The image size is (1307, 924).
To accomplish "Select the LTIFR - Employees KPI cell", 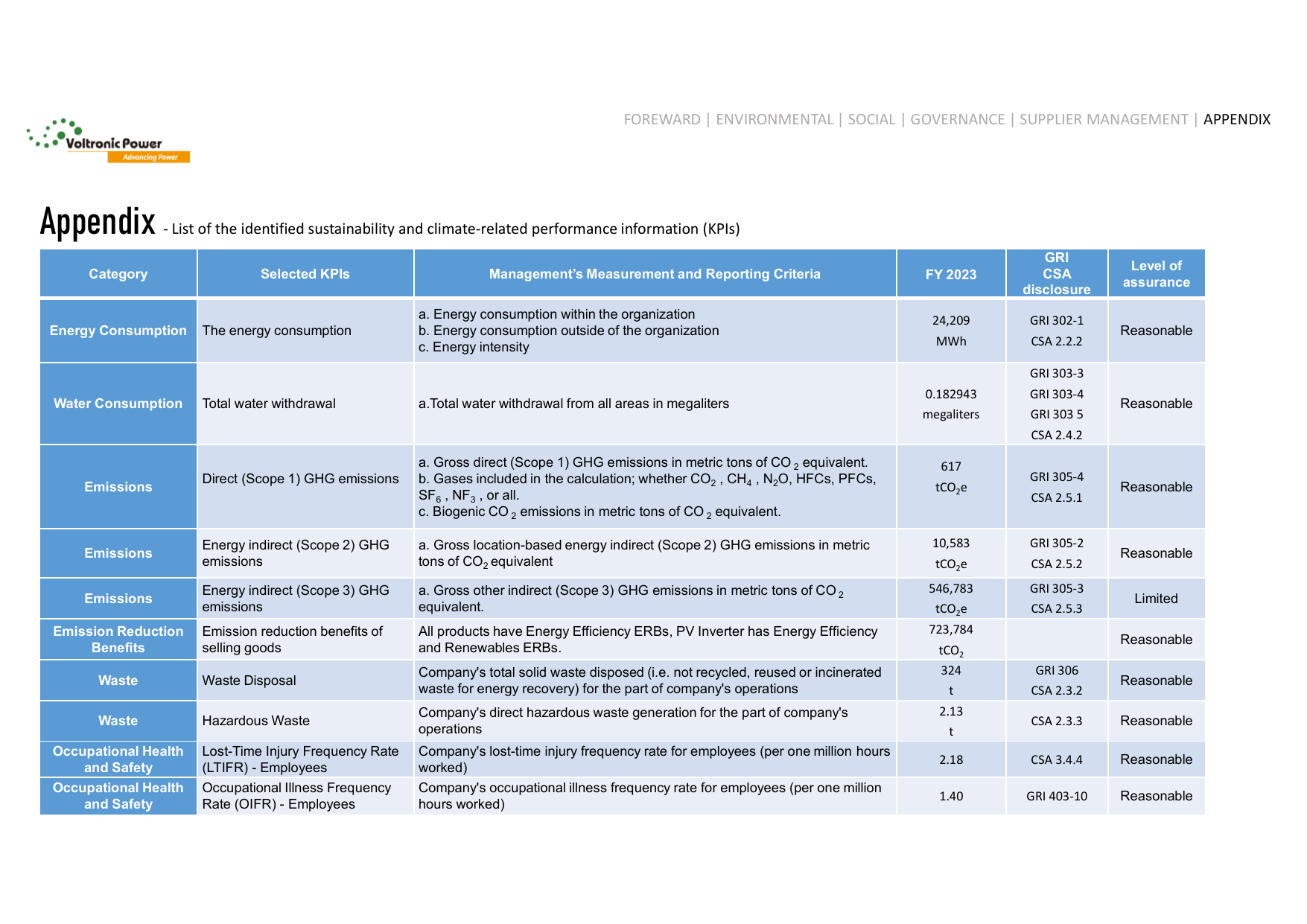I will (x=305, y=759).
